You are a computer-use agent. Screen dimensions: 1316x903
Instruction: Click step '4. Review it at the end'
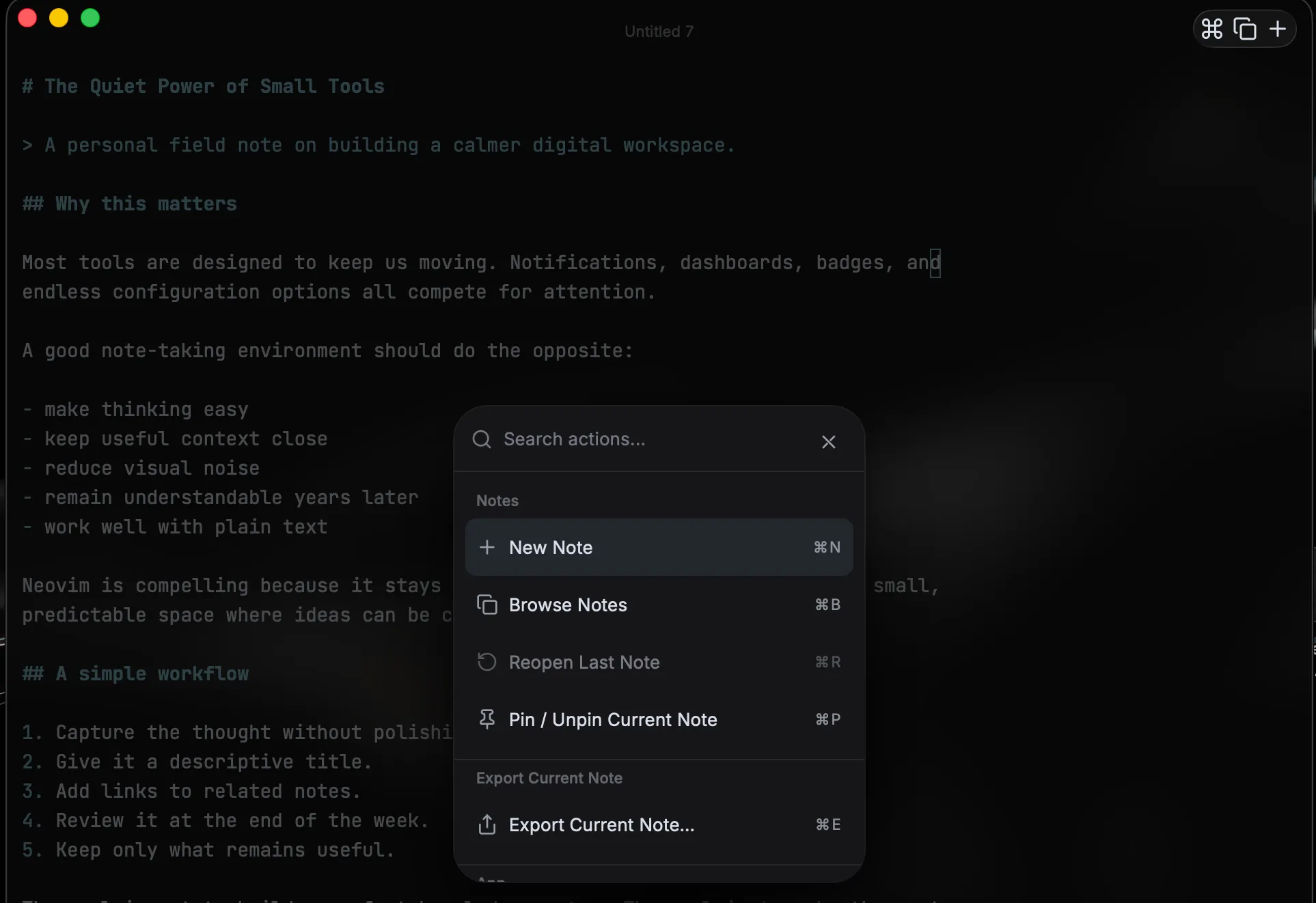point(225,820)
